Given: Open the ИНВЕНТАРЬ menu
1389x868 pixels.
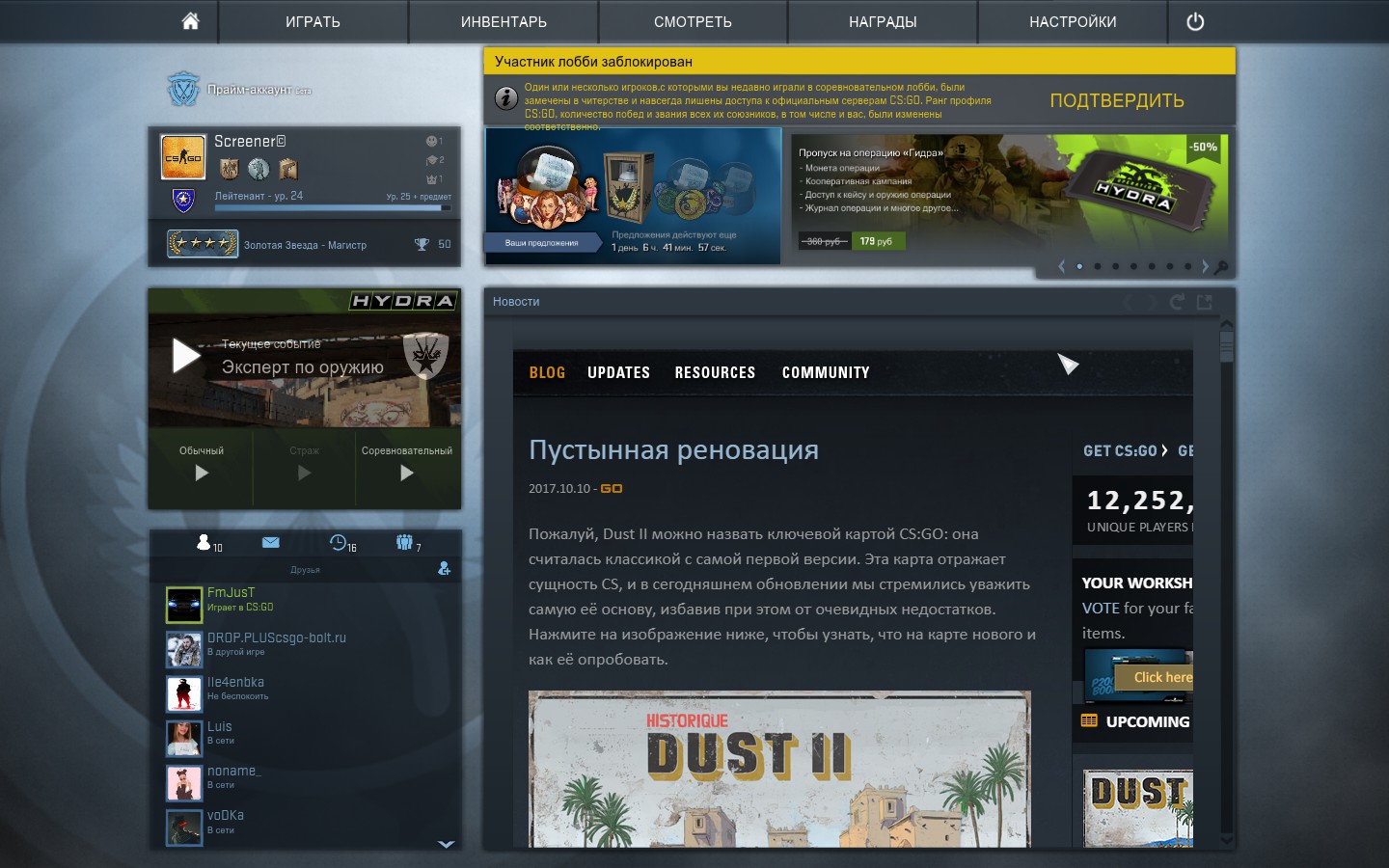Looking at the screenshot, I should [504, 21].
